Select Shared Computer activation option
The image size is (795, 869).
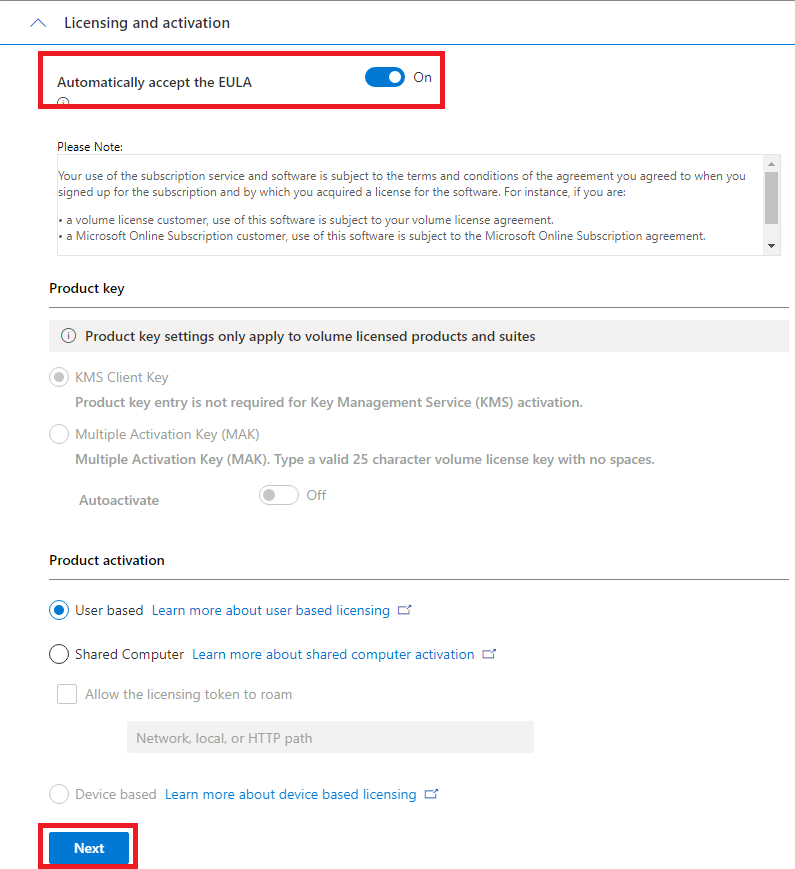[59, 654]
